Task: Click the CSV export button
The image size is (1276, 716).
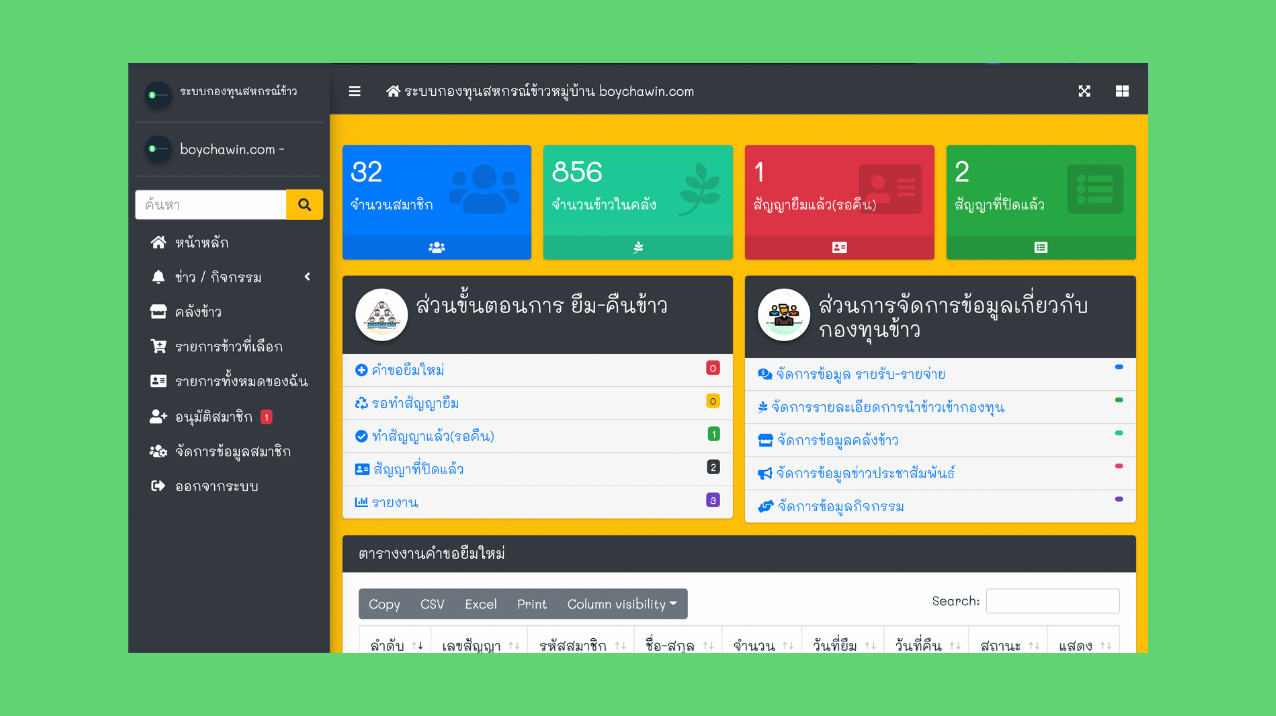Action: 432,604
